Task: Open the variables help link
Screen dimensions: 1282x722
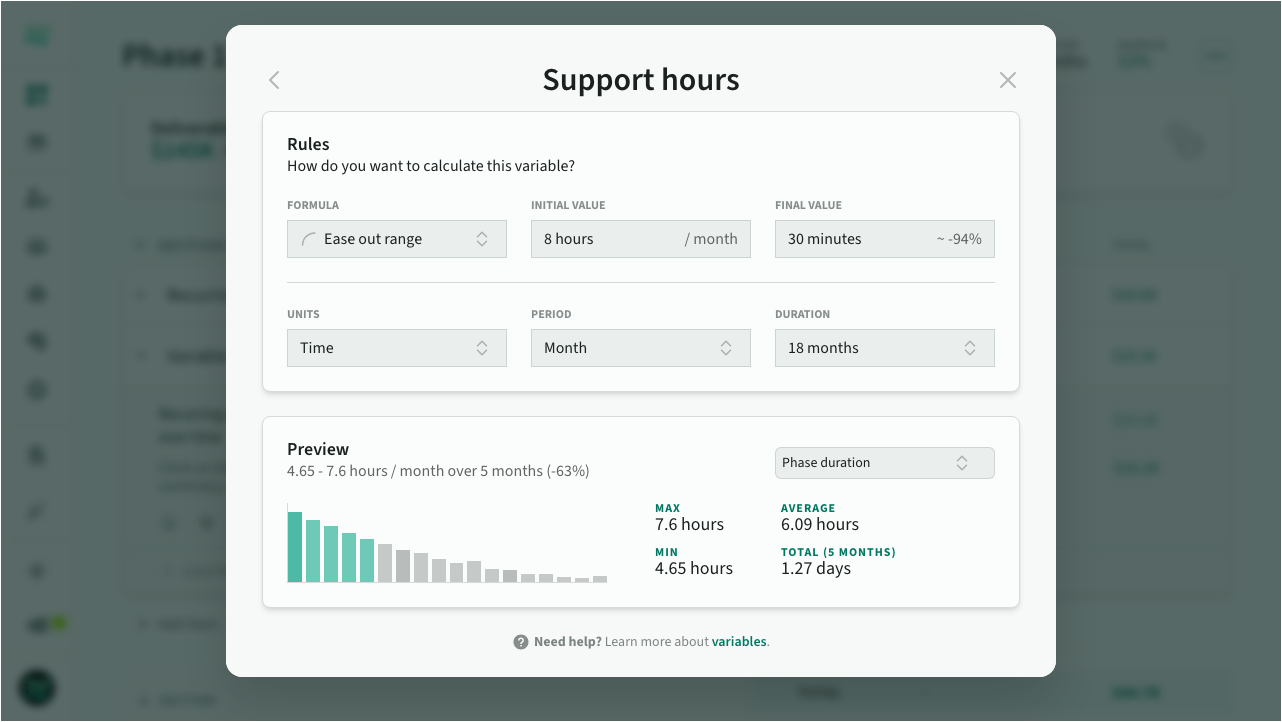Action: click(739, 642)
